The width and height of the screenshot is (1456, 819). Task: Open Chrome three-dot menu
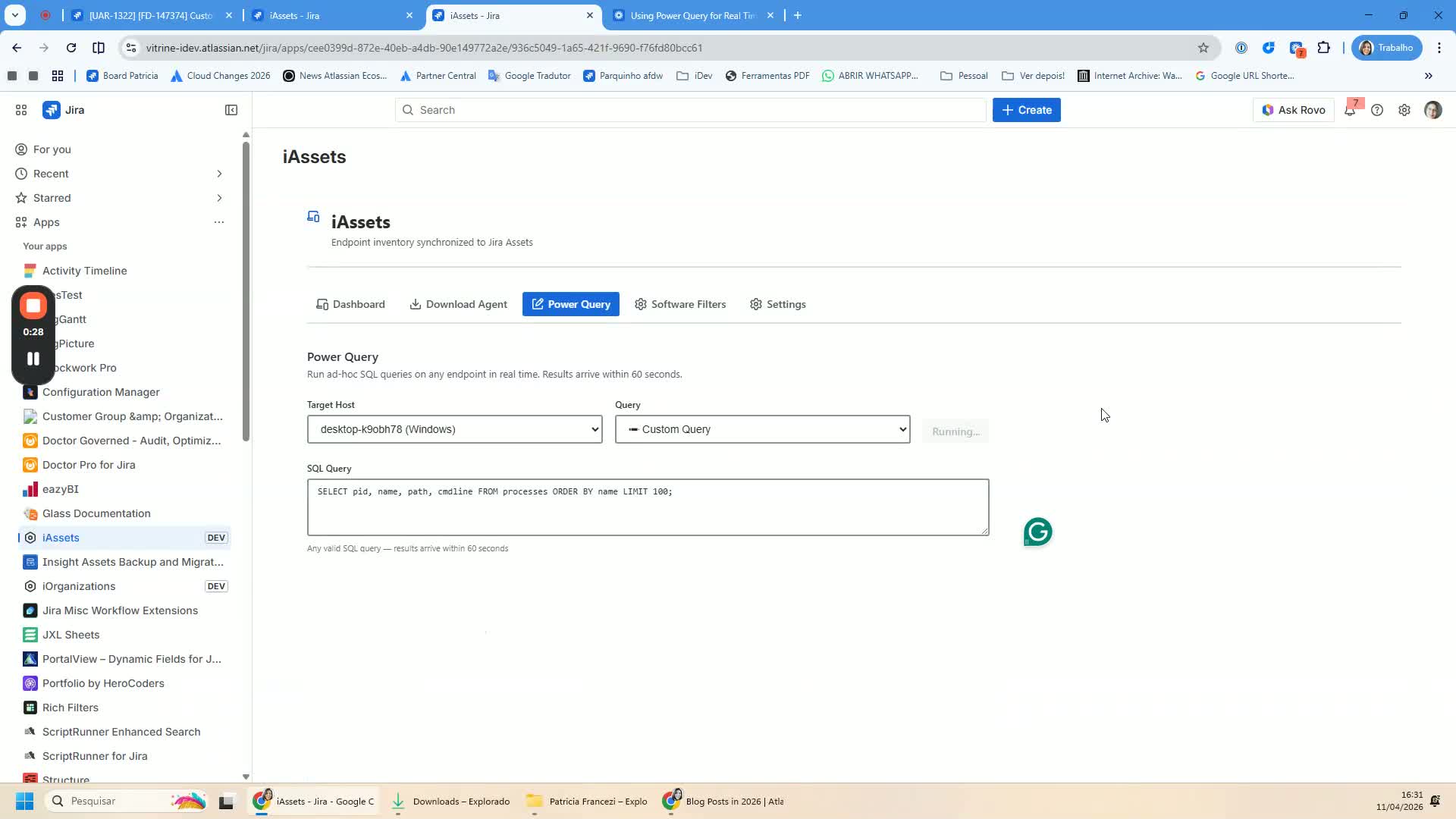pos(1439,48)
